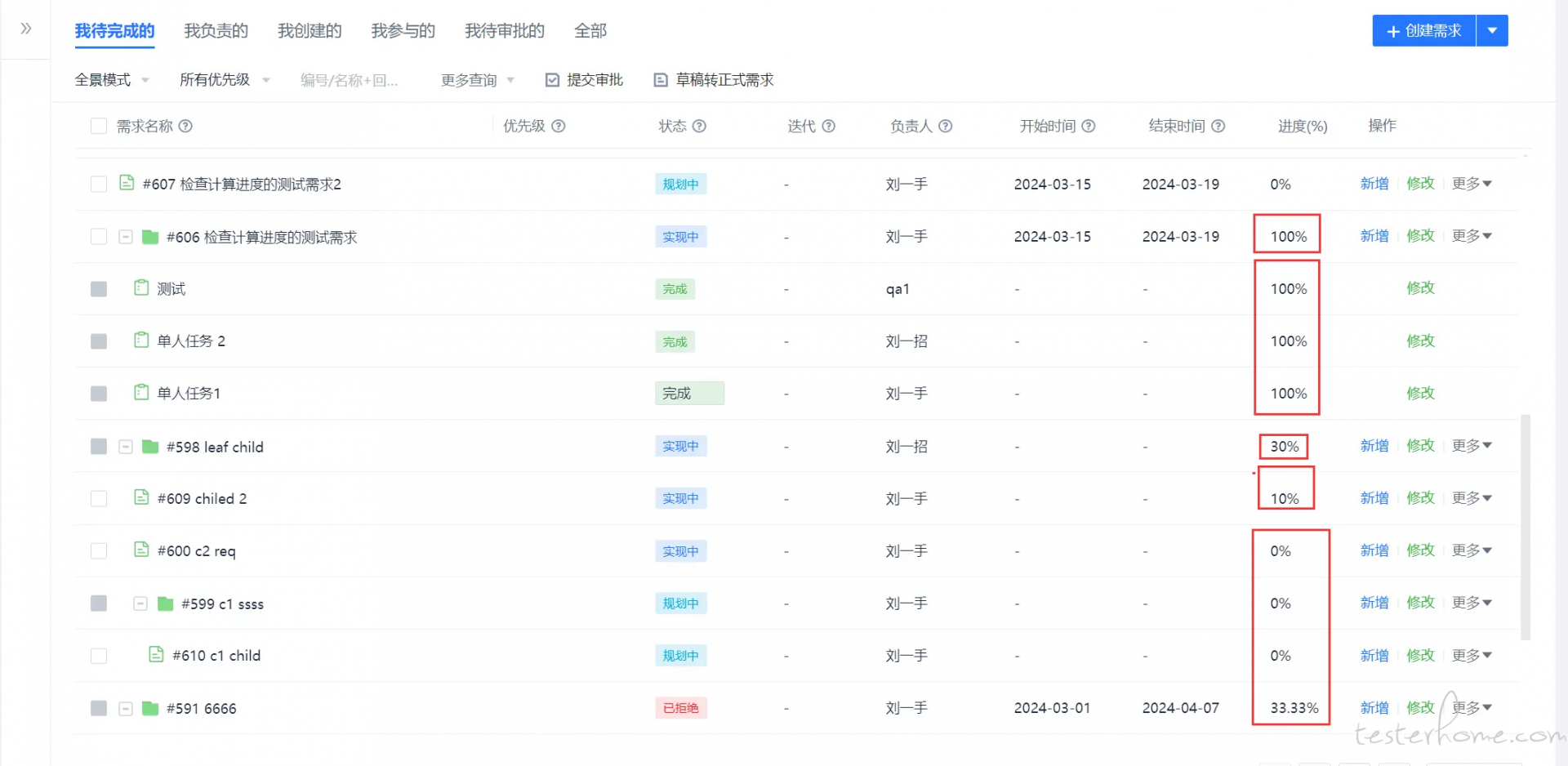Select checkbox for #609 chiled 2 row
The image size is (1568, 766).
click(x=99, y=498)
